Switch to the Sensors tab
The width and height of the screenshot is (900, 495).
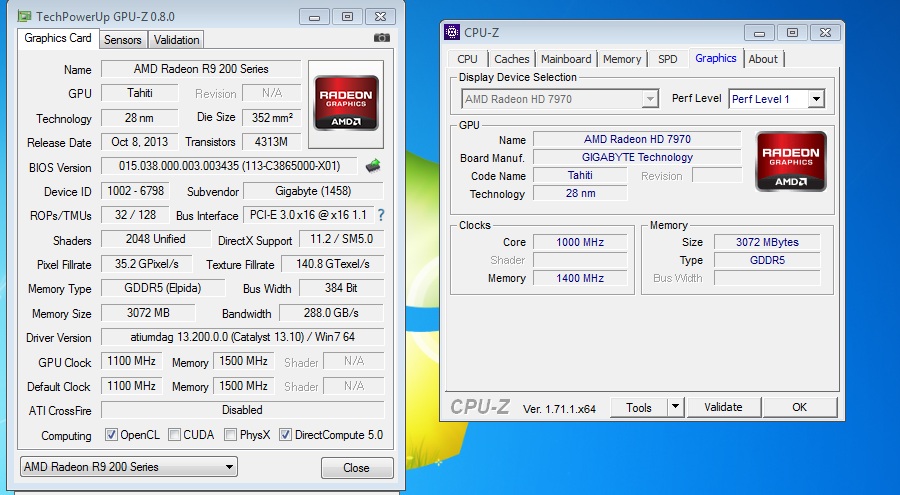[x=123, y=39]
